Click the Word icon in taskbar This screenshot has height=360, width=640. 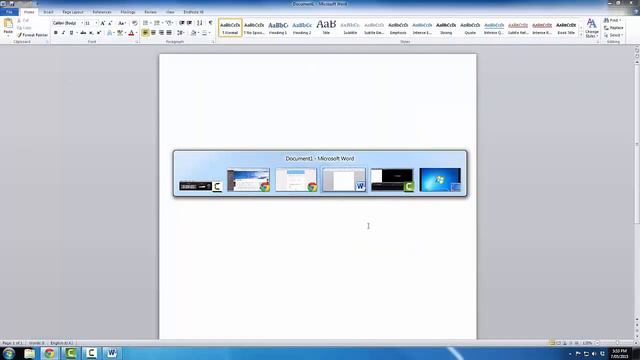point(111,353)
